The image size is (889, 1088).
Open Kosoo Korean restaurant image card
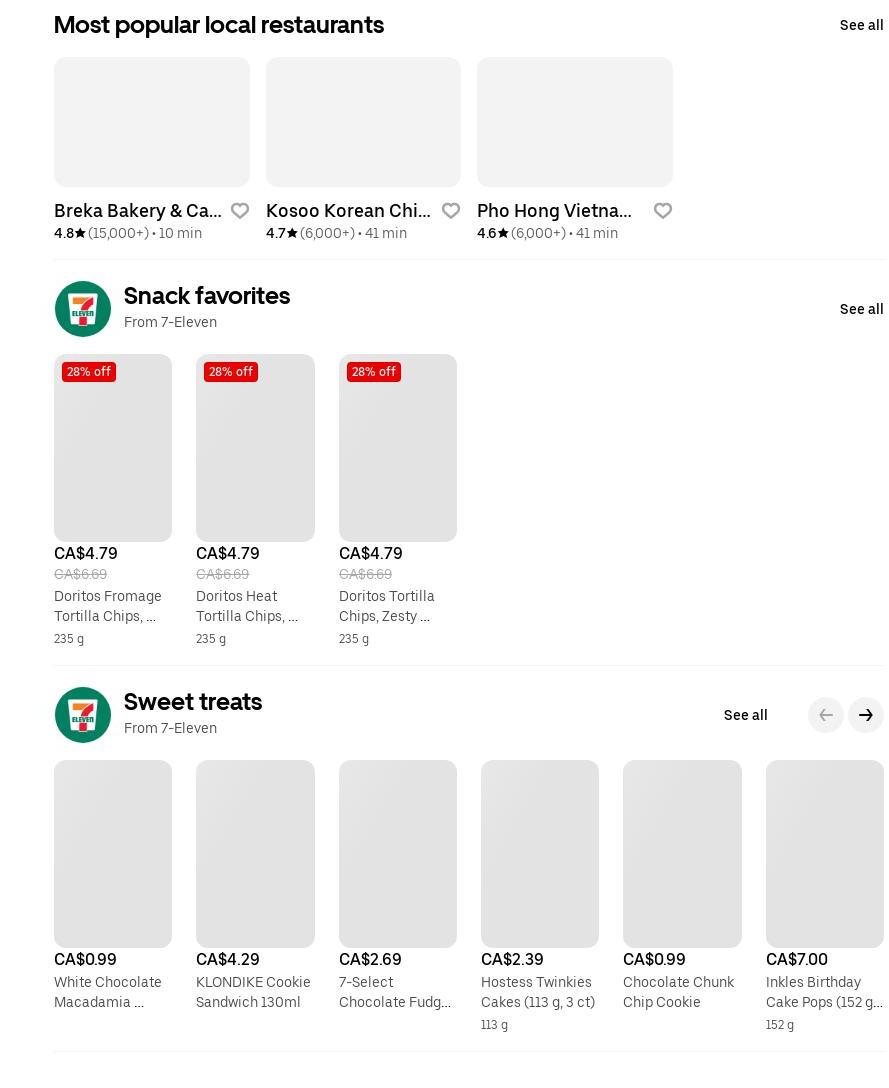(363, 122)
